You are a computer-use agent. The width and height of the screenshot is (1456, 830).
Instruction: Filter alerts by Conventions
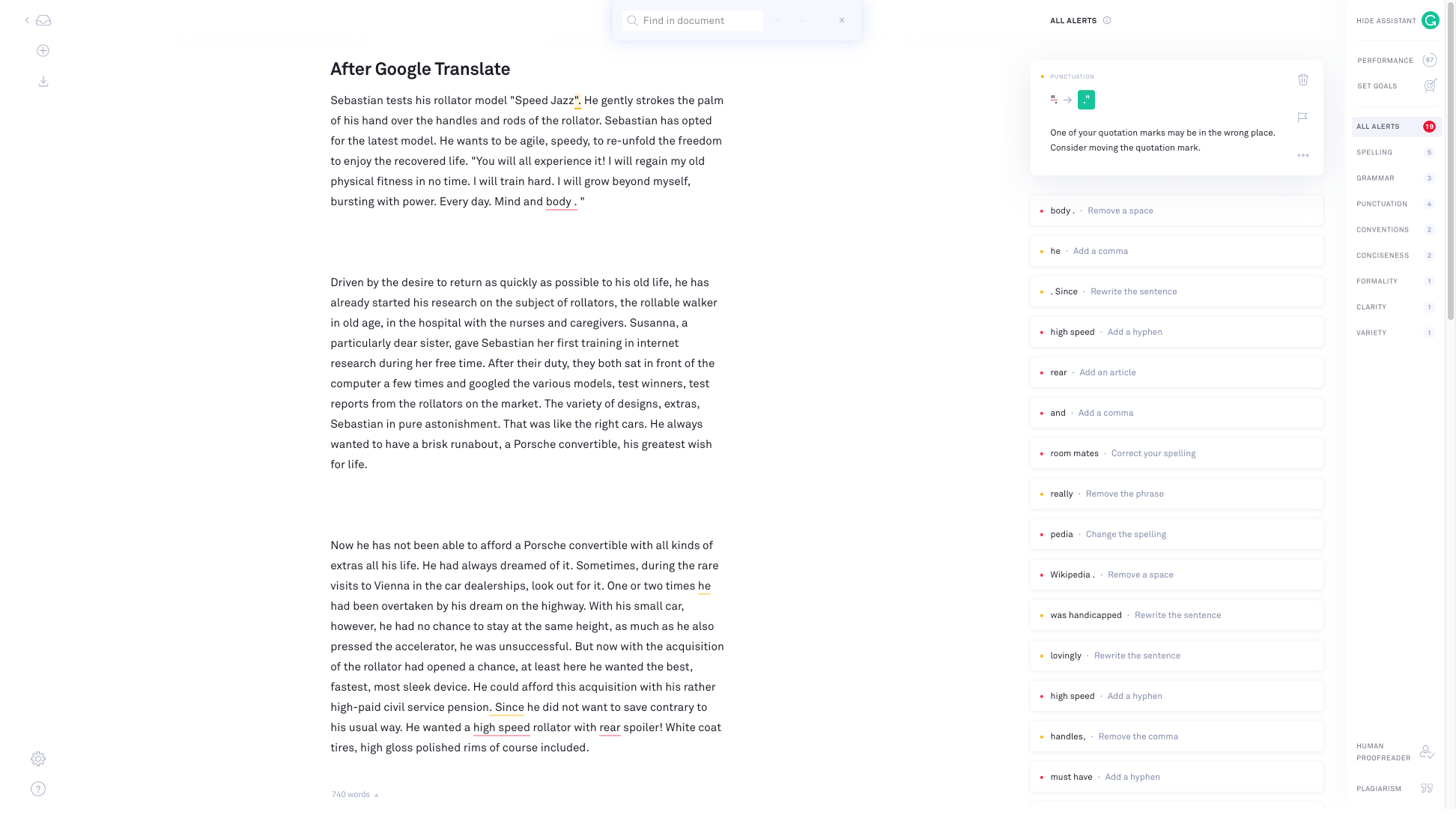[x=1396, y=230]
